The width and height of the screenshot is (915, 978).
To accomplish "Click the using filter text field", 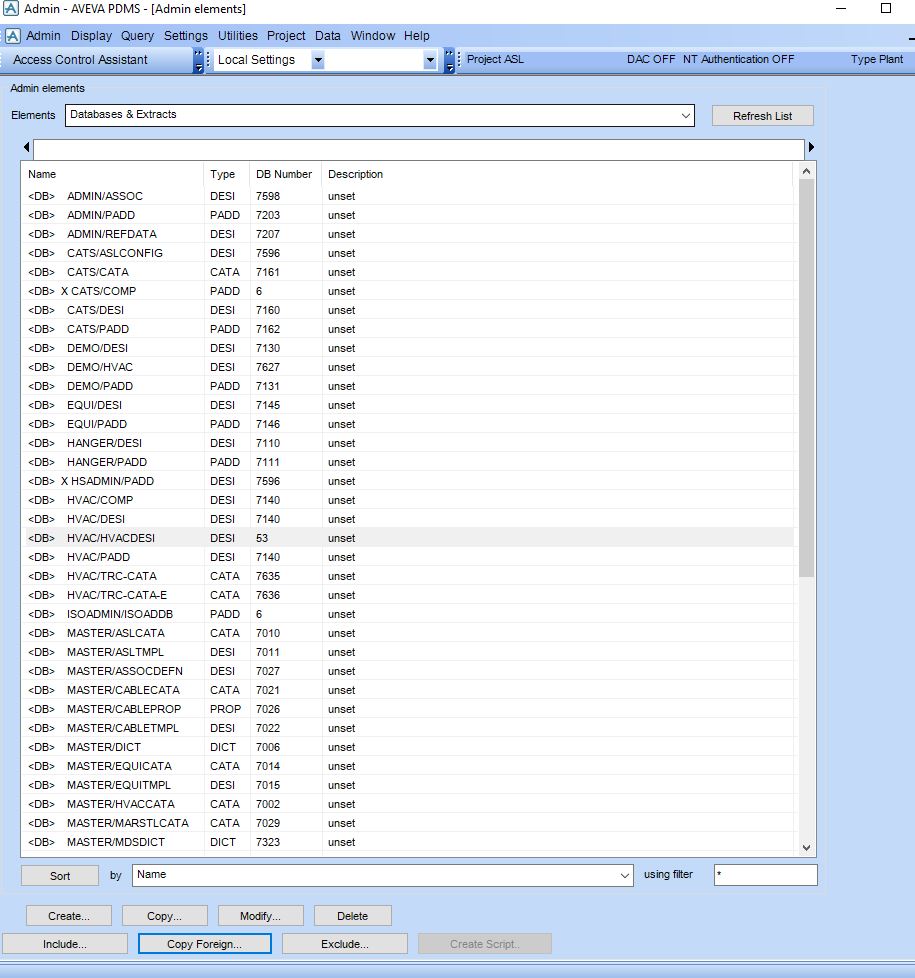I will [765, 875].
